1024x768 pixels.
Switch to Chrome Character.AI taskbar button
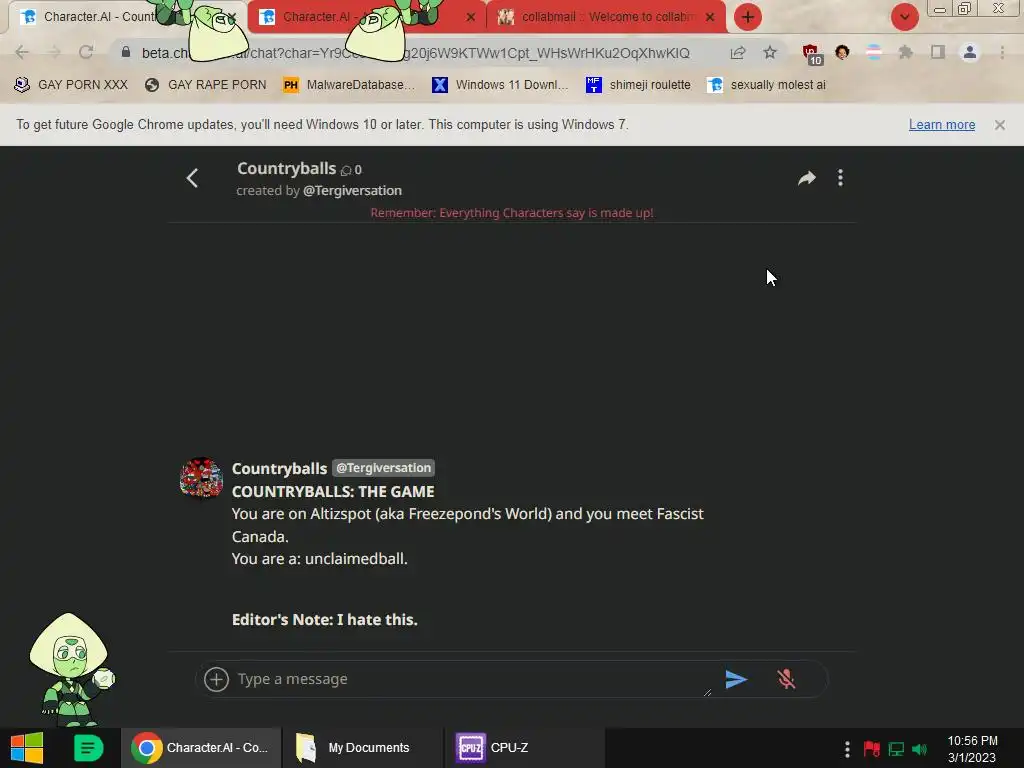coord(201,748)
